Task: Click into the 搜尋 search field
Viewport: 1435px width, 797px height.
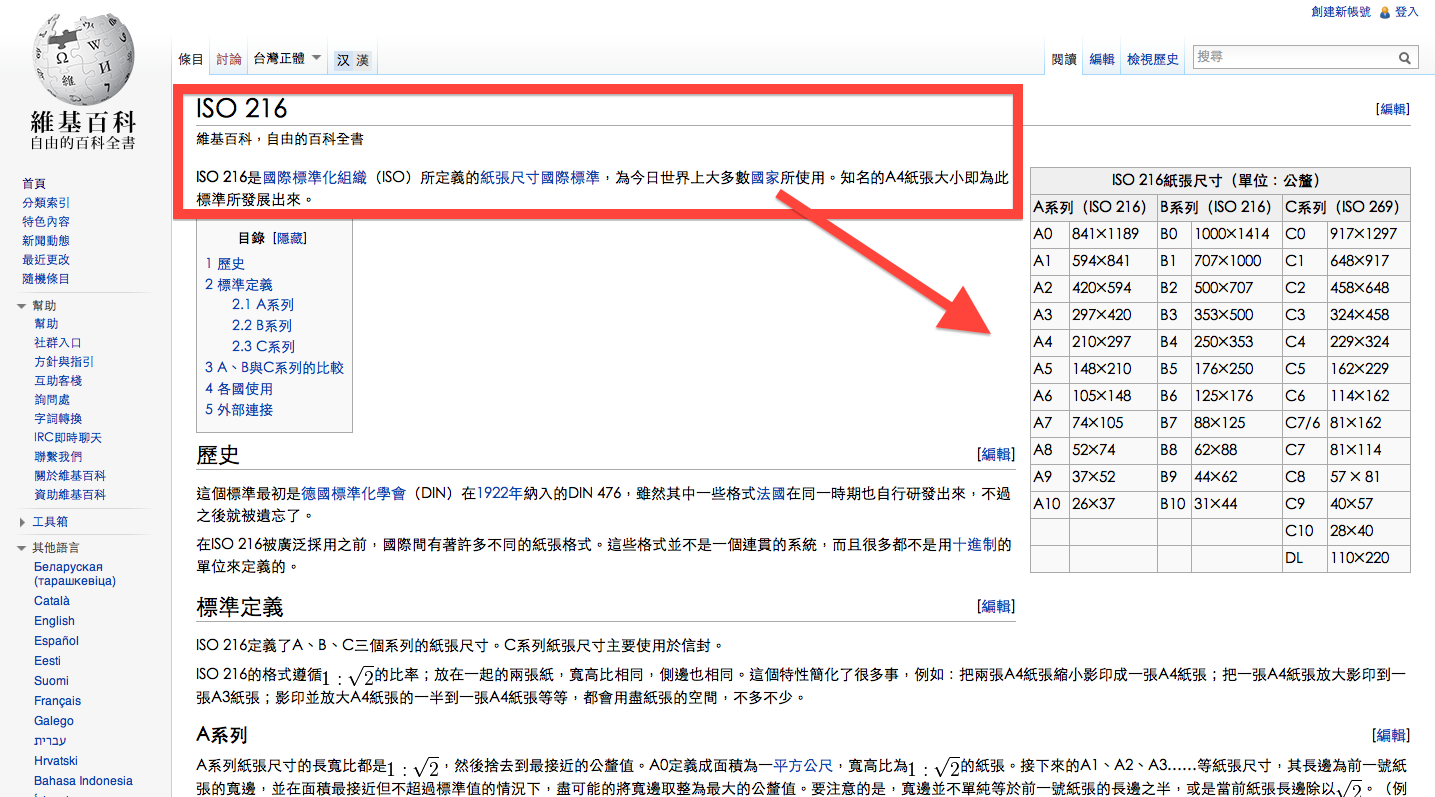Action: [1294, 57]
